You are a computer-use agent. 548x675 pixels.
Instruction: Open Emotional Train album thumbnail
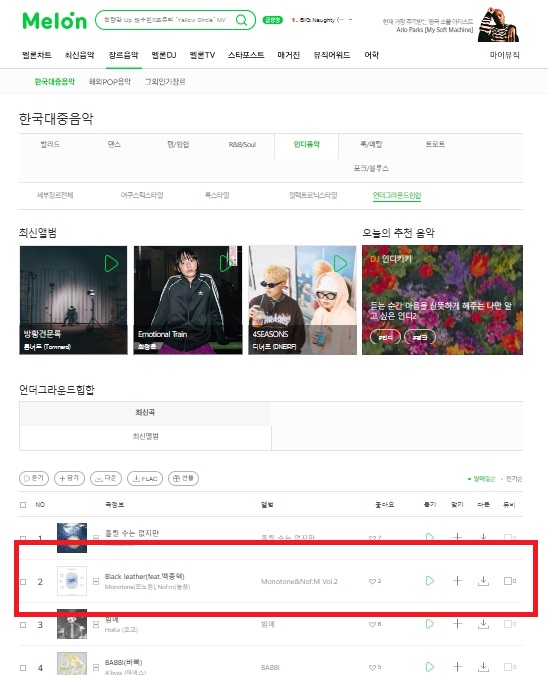pos(188,300)
